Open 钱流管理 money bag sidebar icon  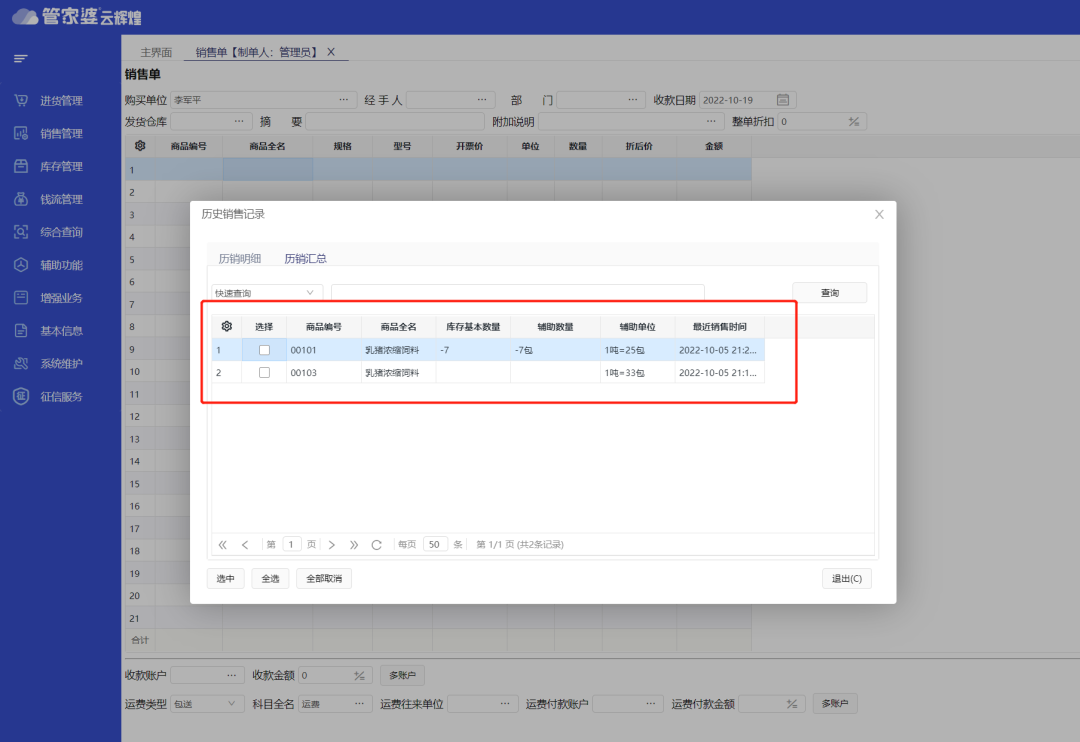point(21,199)
